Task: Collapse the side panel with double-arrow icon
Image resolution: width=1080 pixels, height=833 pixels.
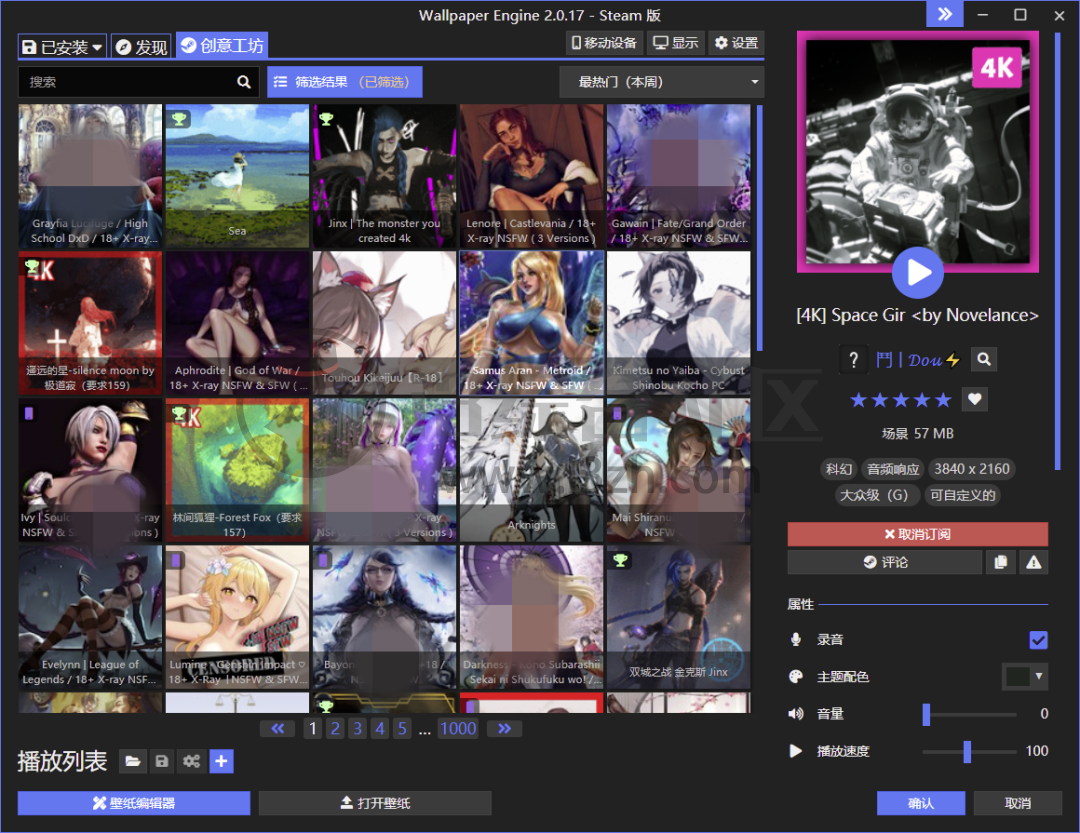Action: pyautogui.click(x=945, y=14)
